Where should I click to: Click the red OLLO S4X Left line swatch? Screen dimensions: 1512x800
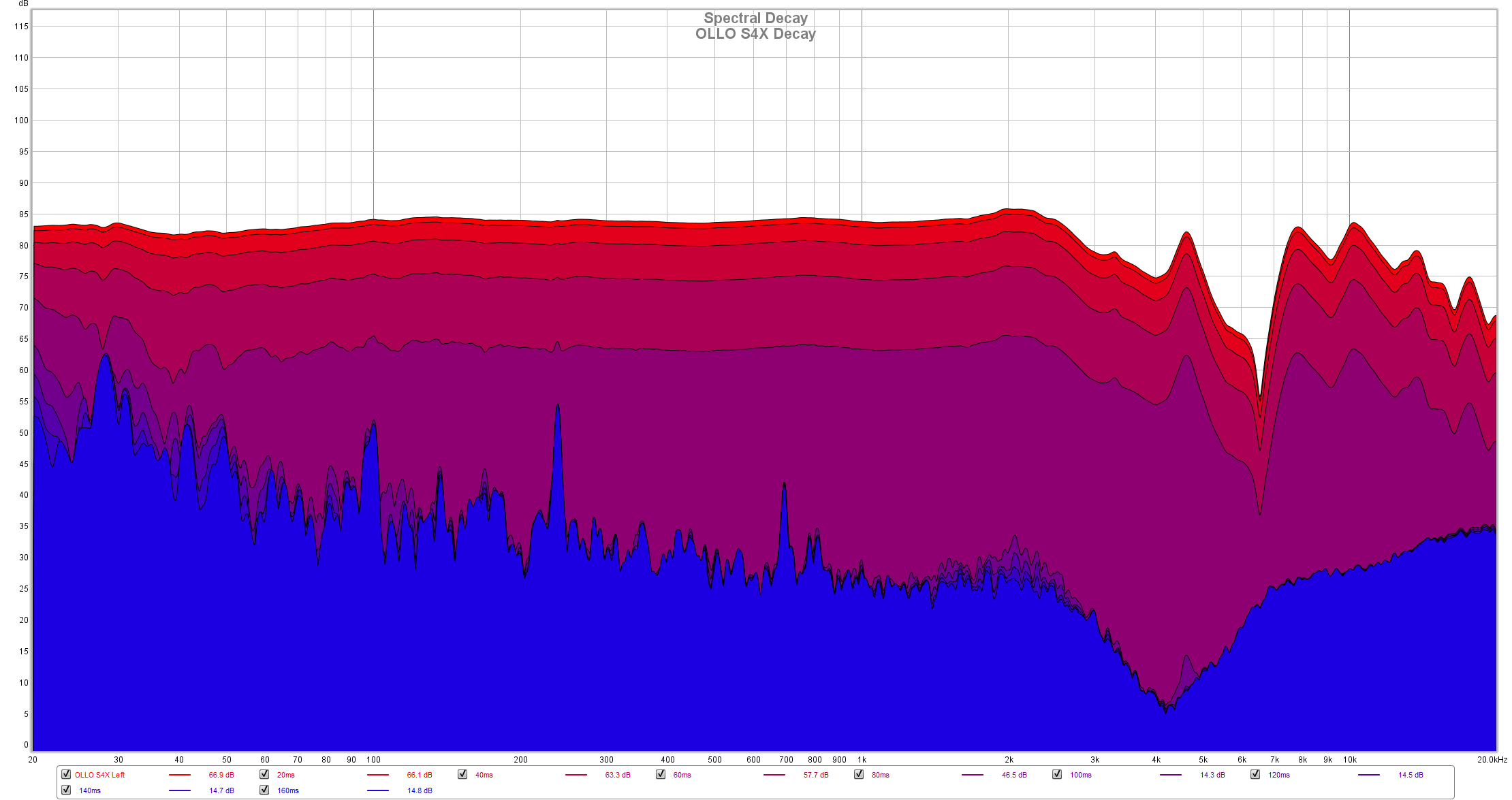180,775
